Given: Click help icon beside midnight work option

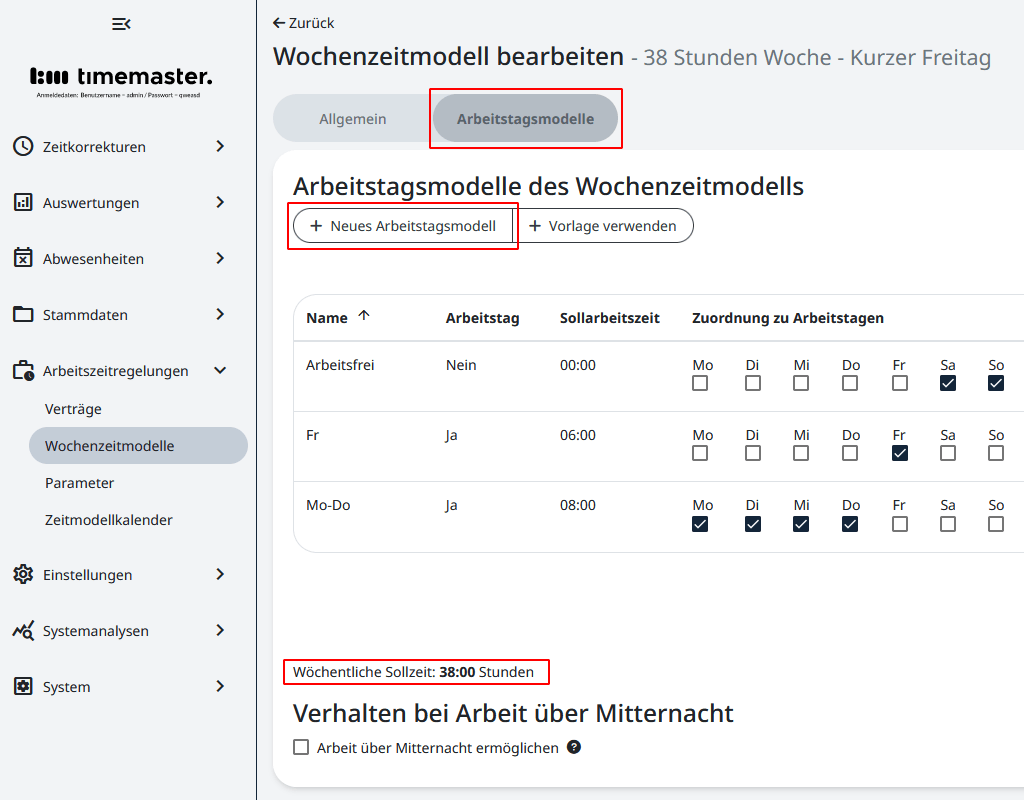Looking at the screenshot, I should (574, 747).
